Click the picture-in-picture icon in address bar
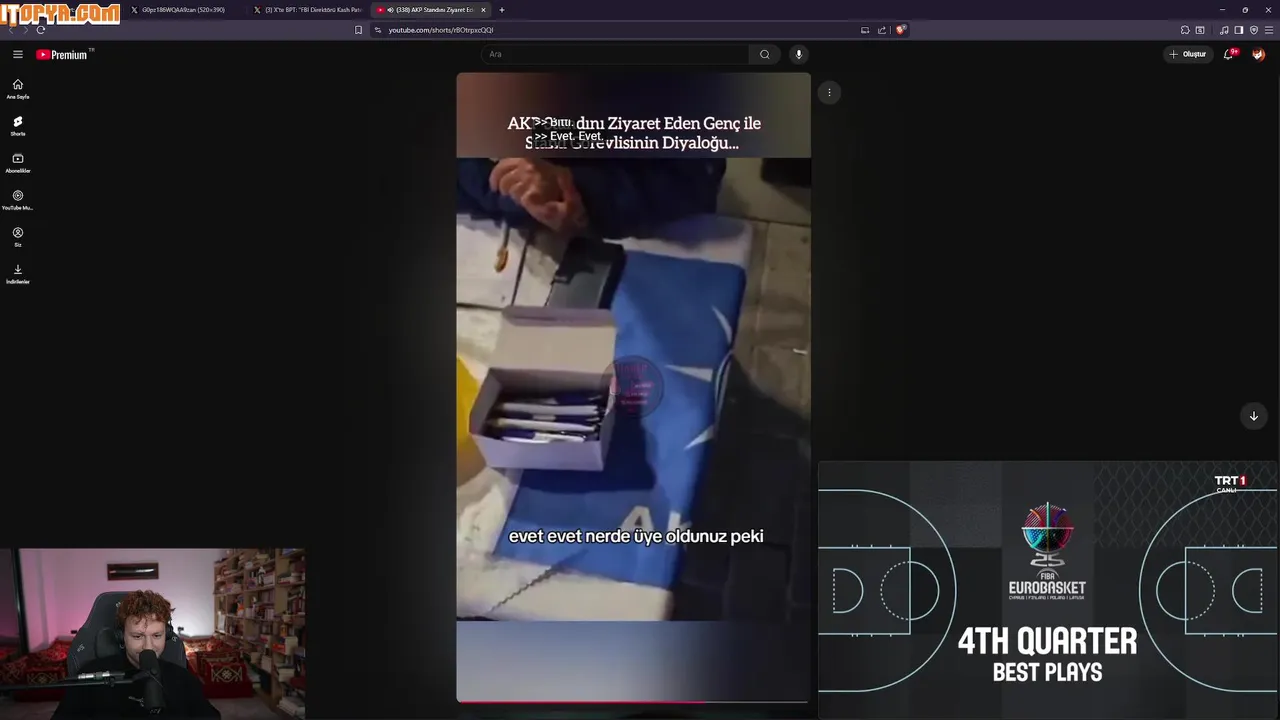Screen dimensions: 1280x720 point(865,30)
